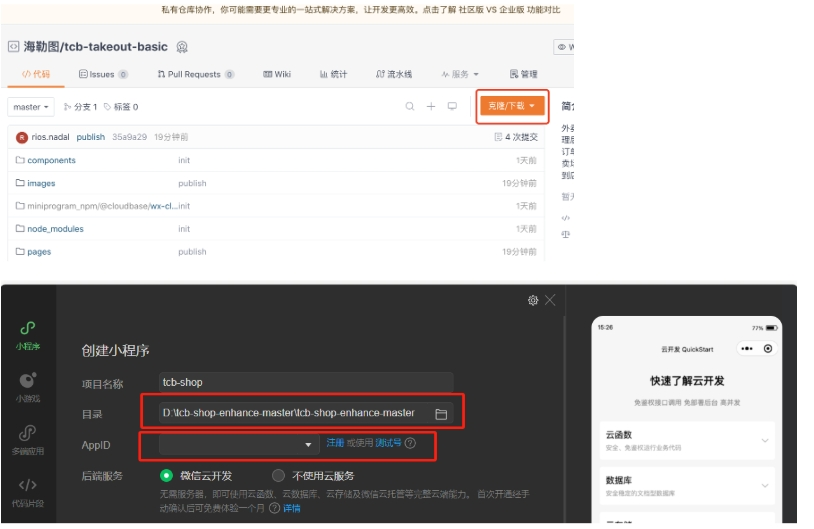814x529 pixels.
Task: Open the 管理 tab
Action: [523, 74]
